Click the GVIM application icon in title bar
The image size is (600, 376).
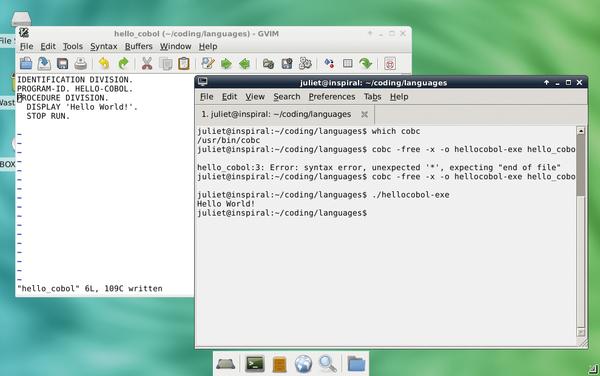tap(24, 33)
